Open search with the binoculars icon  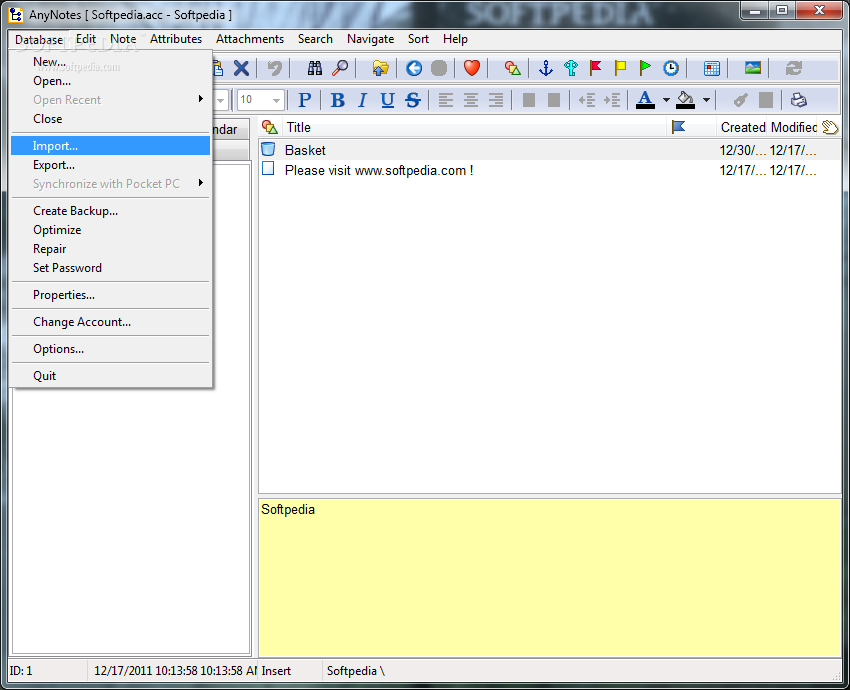pos(314,68)
